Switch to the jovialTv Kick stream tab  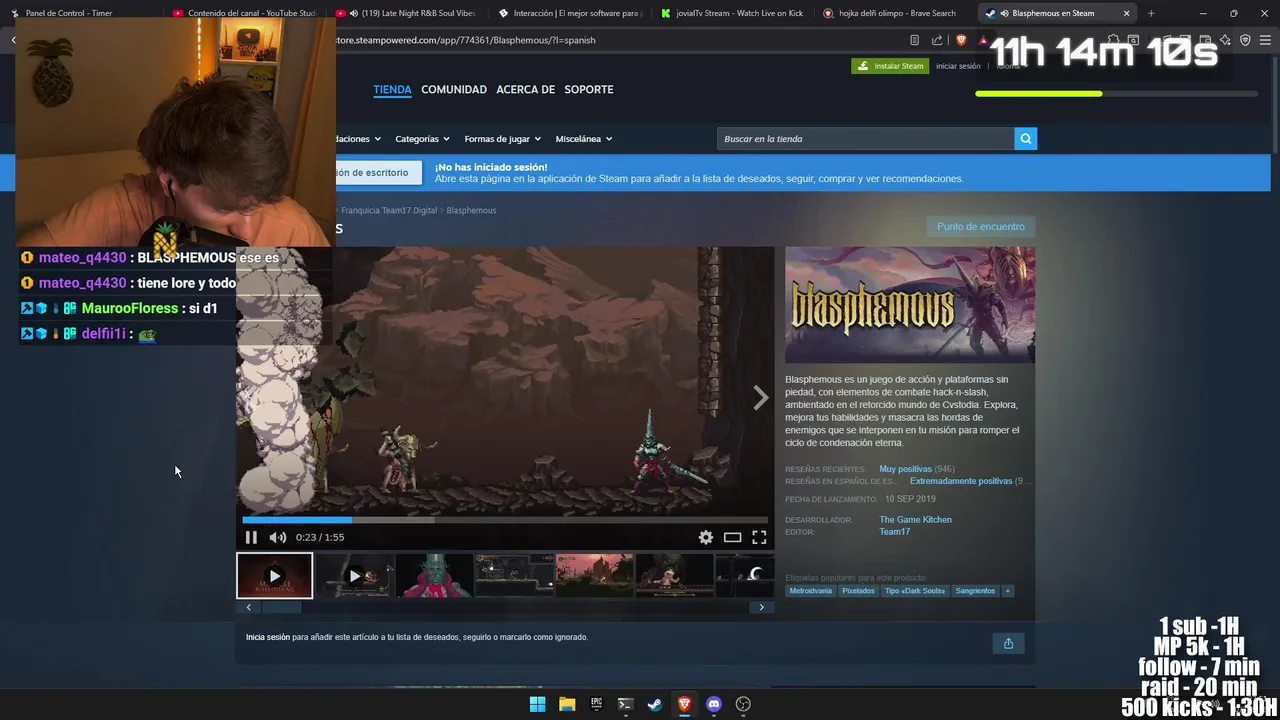click(x=735, y=13)
